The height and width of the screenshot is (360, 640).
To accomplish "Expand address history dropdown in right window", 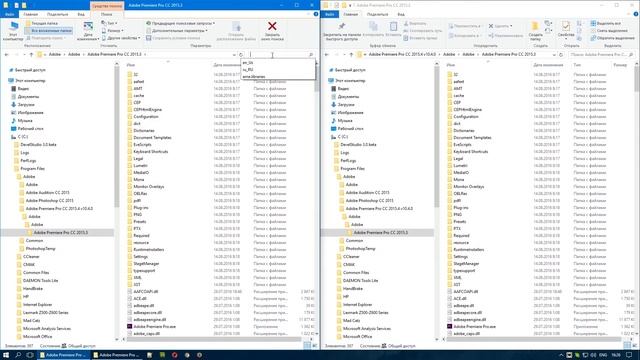I will point(554,55).
